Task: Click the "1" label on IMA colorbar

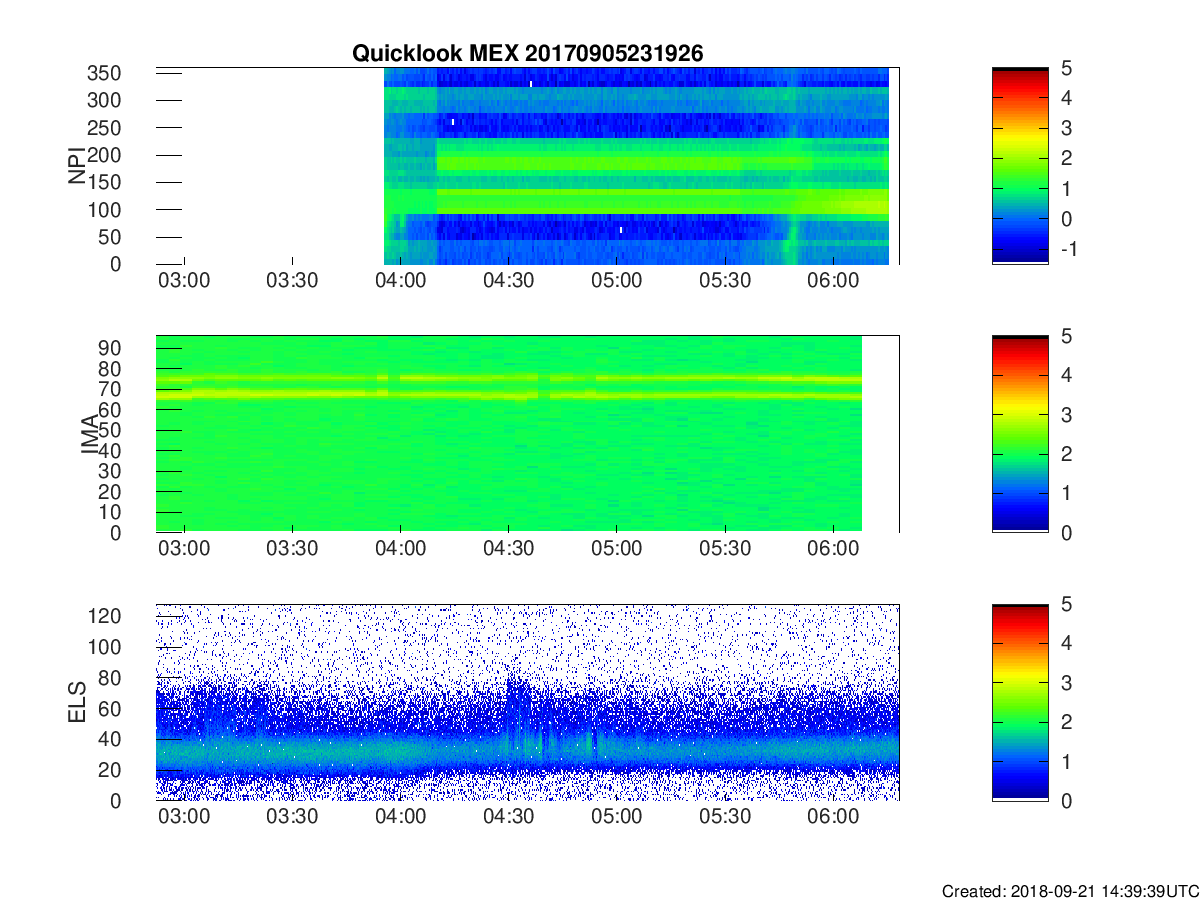Action: pyautogui.click(x=1065, y=493)
